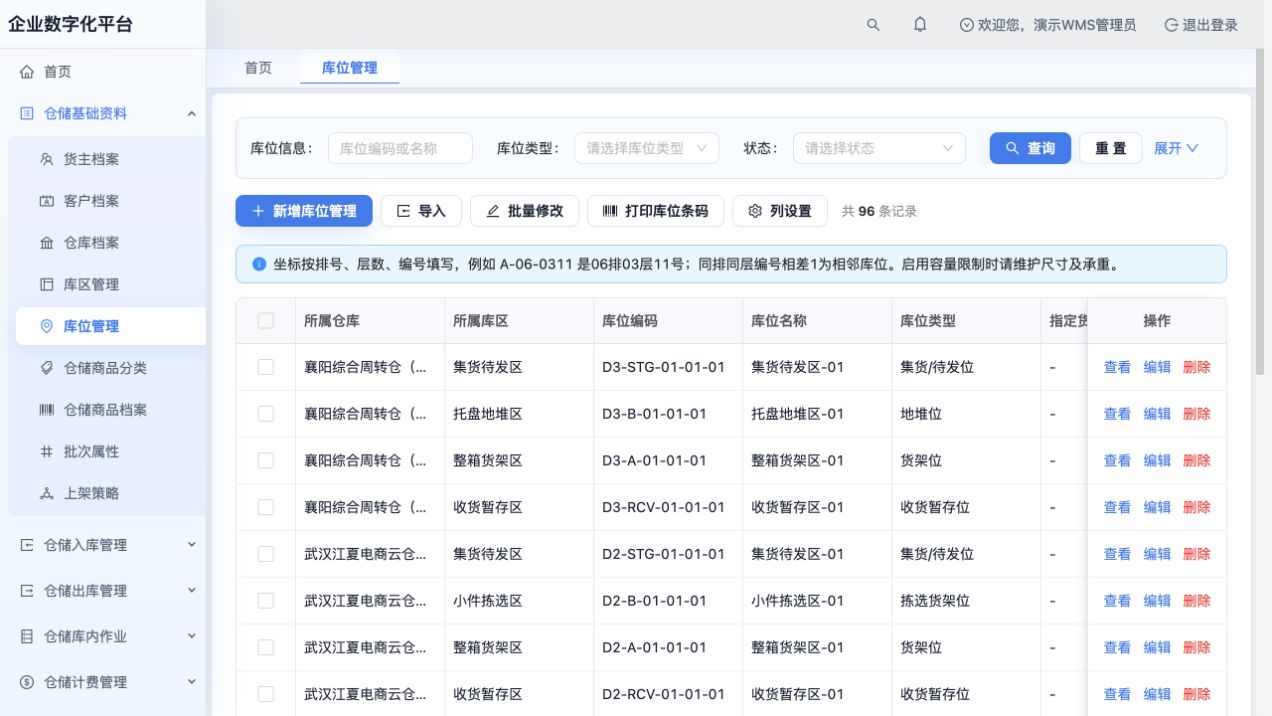Click the 企业数字化平台 title
Screen dimensions: 1272x716
(x=70, y=25)
